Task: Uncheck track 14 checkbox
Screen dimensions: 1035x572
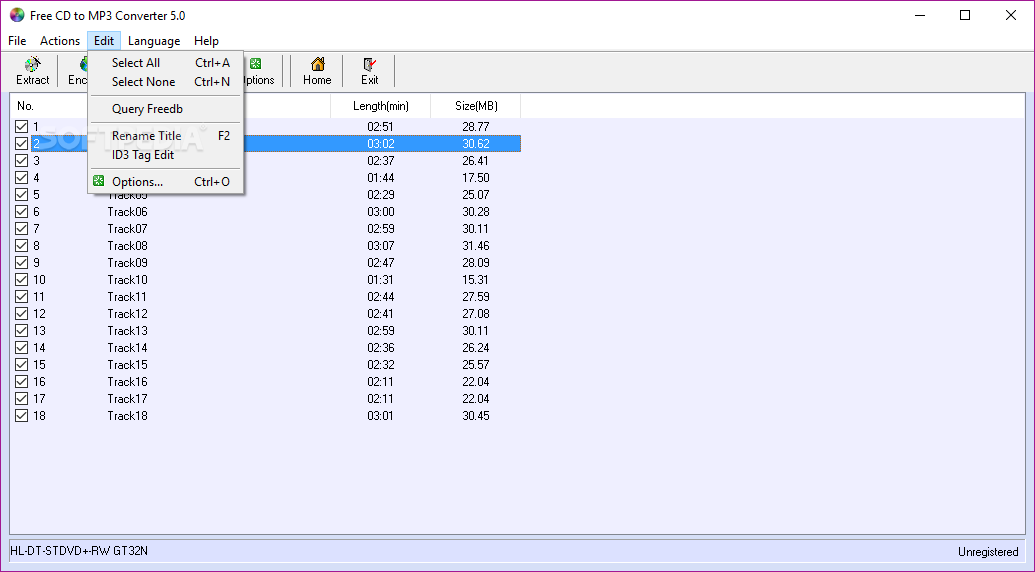Action: 22,348
